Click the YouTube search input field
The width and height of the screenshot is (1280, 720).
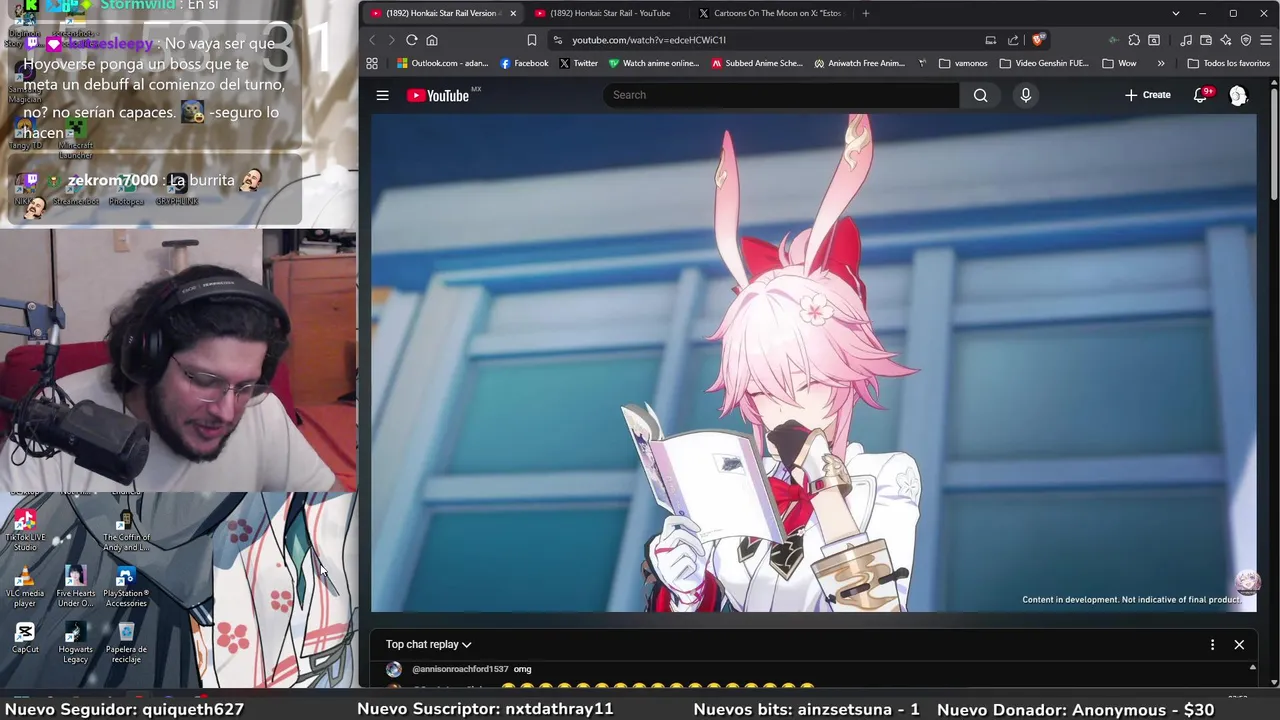click(x=780, y=95)
